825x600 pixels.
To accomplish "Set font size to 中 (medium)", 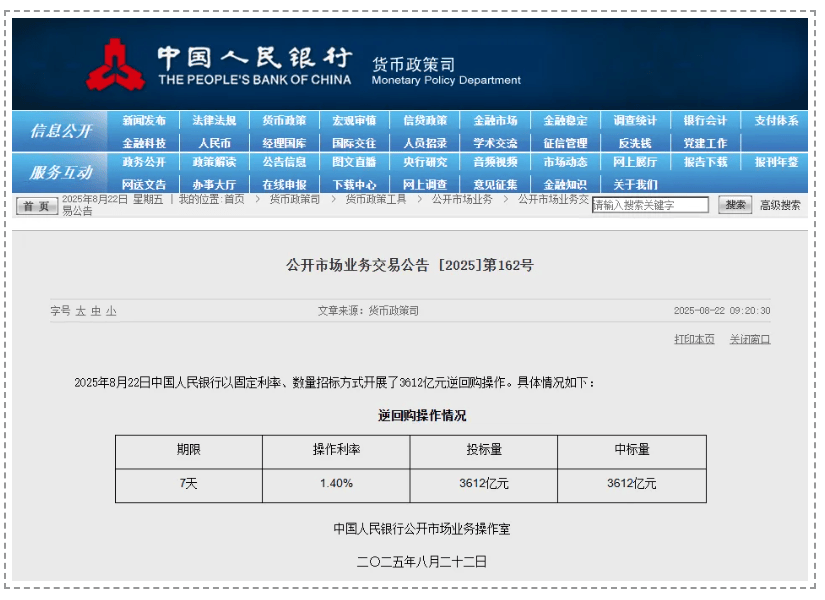I will click(x=96, y=311).
